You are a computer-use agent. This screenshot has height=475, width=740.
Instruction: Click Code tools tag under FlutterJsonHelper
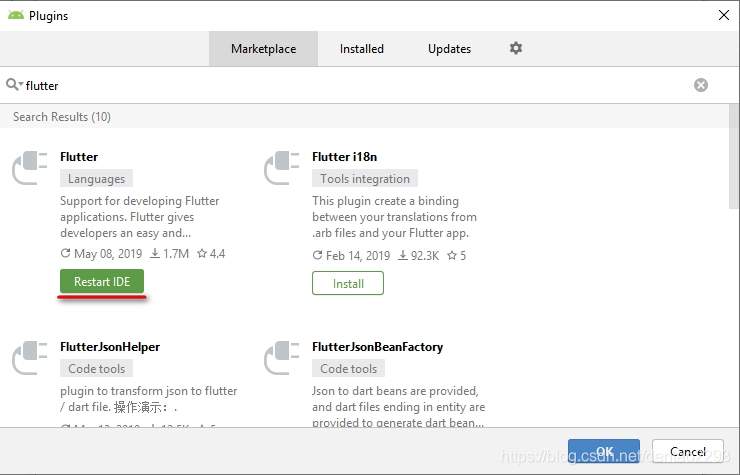coord(96,368)
